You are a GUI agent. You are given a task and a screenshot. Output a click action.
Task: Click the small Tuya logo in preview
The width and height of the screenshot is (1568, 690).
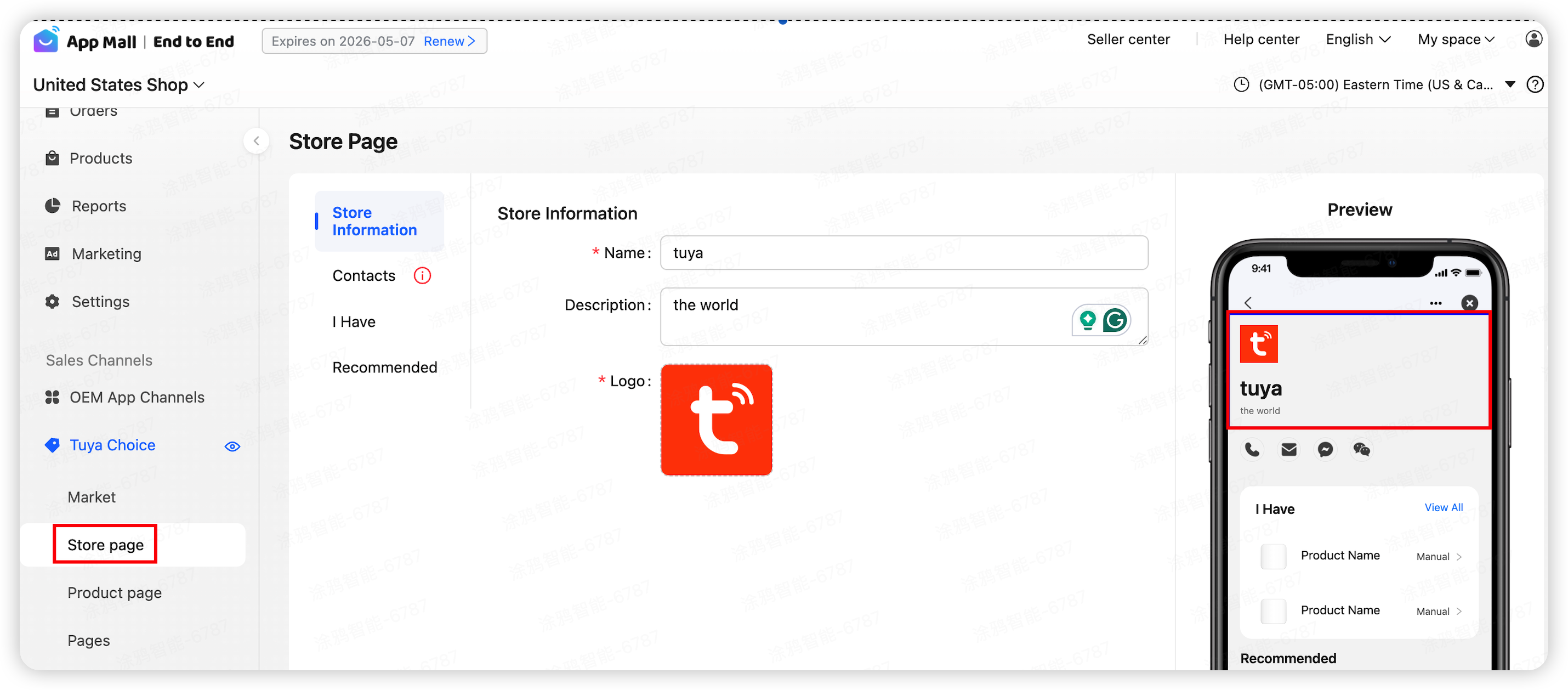click(x=1259, y=343)
